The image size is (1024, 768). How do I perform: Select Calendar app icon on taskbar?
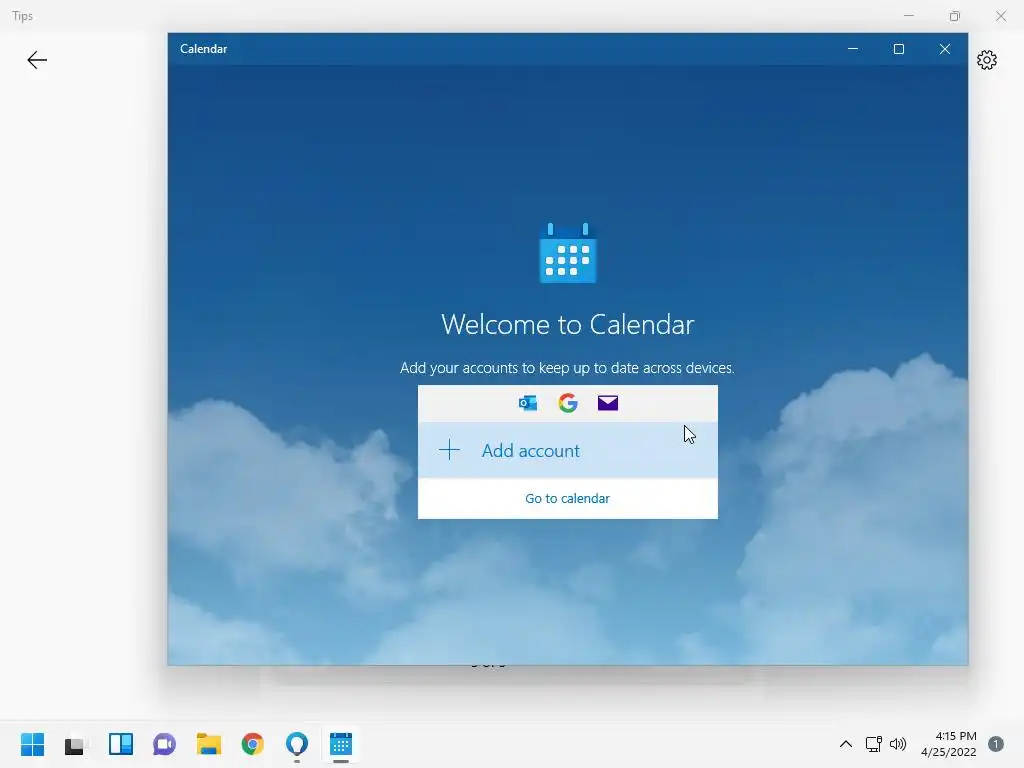point(341,744)
